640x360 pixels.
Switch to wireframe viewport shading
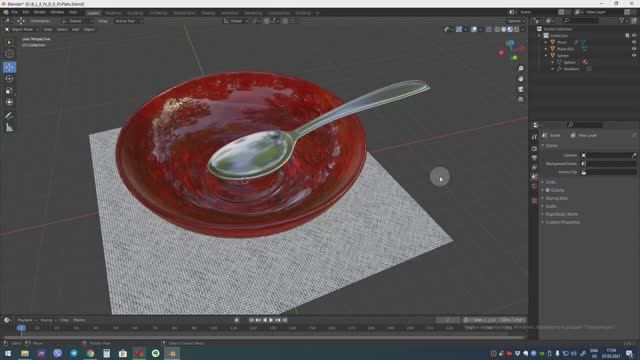(x=497, y=29)
